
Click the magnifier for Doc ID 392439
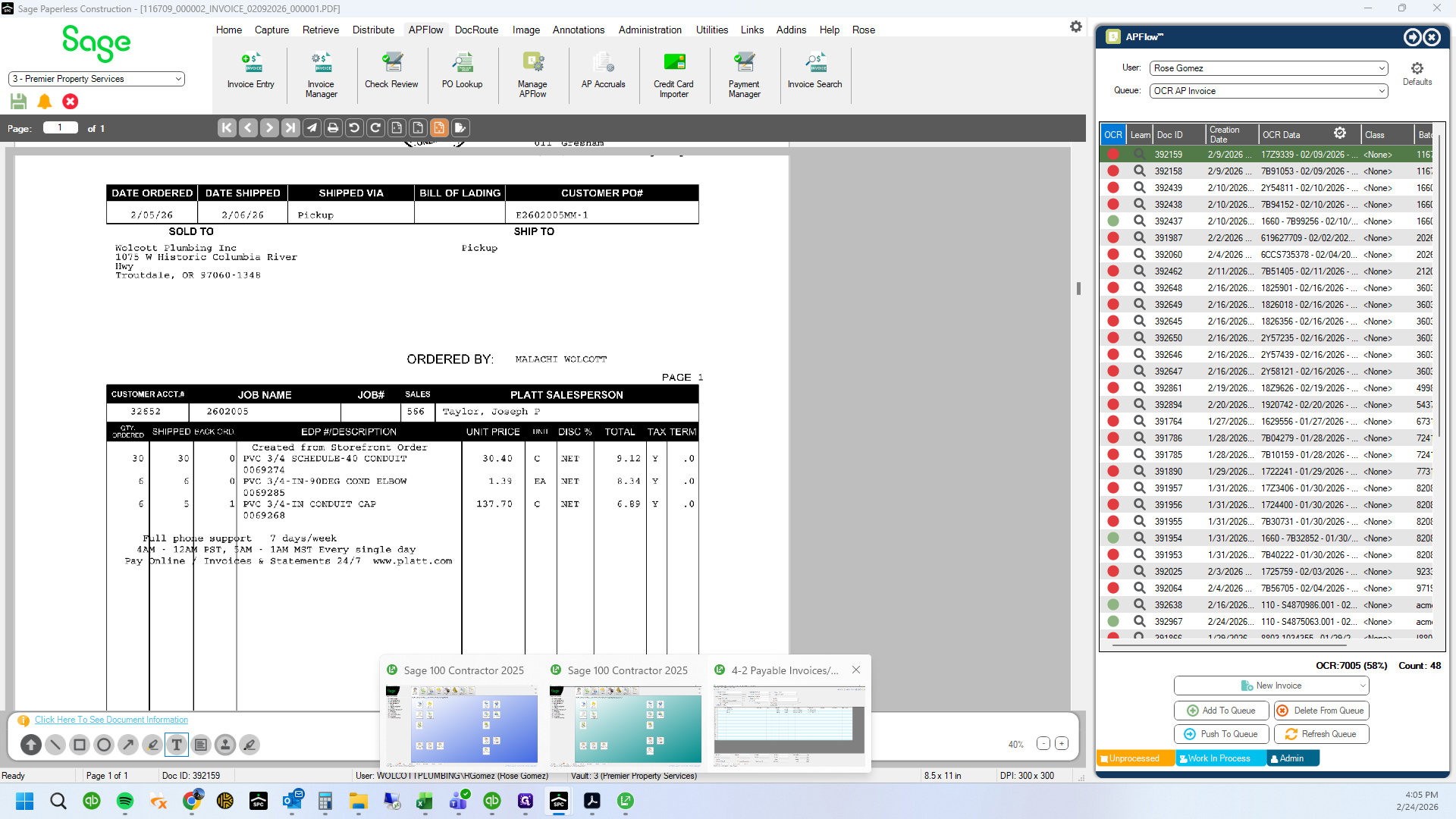[x=1139, y=187]
